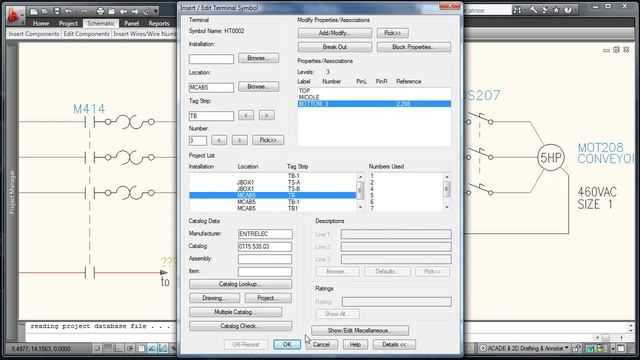The height and width of the screenshot is (360, 640).
Task: Select the Schematic ribbon tab
Action: click(x=101, y=23)
